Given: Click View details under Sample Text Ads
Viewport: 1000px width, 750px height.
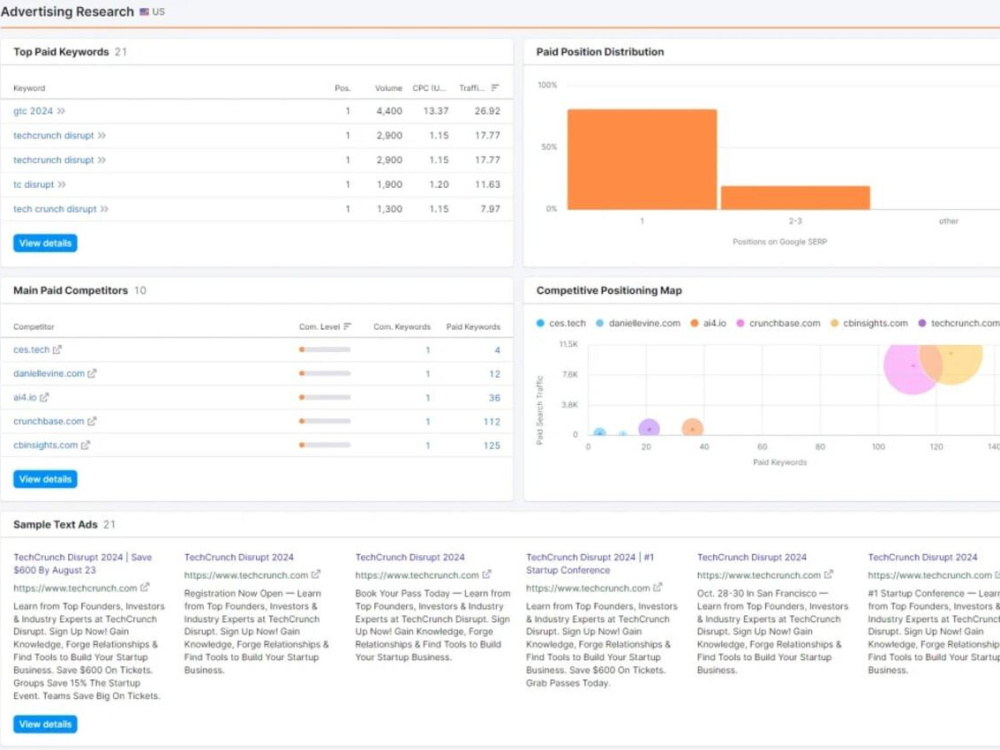Looking at the screenshot, I should click(x=45, y=724).
